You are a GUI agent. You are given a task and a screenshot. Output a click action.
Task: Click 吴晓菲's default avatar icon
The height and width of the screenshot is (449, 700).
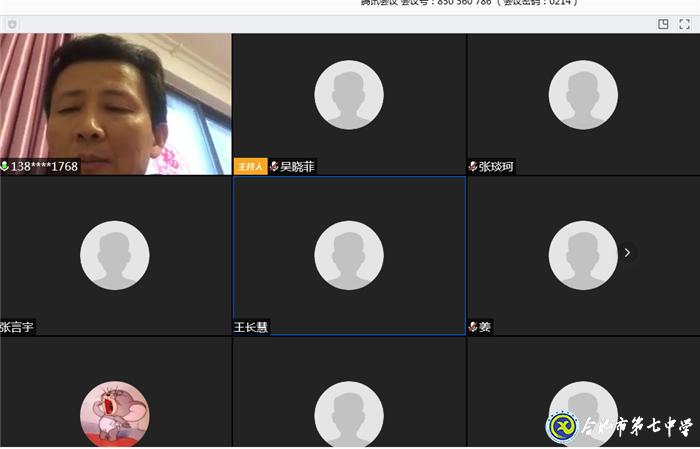[x=349, y=95]
